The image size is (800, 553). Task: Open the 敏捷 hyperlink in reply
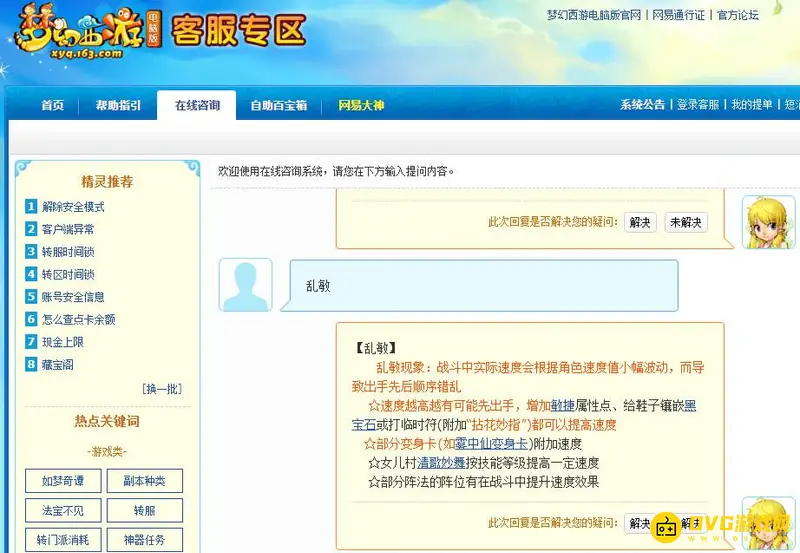[x=563, y=406]
